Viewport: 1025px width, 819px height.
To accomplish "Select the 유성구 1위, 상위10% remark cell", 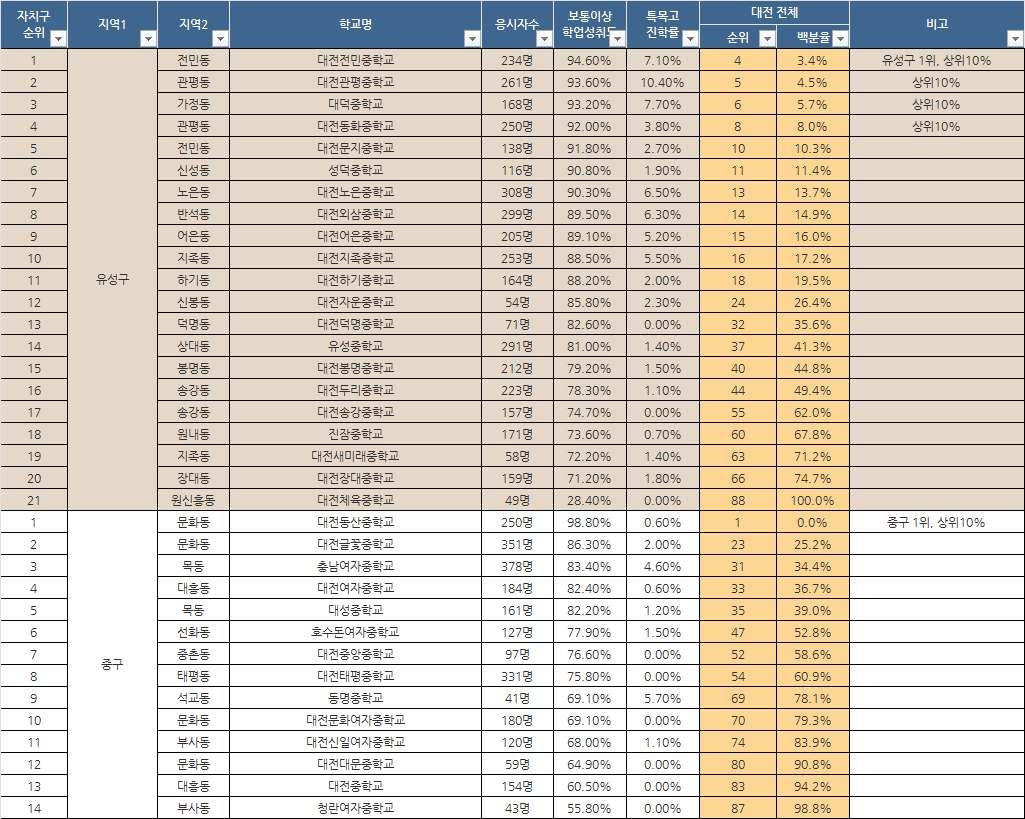I will point(937,60).
